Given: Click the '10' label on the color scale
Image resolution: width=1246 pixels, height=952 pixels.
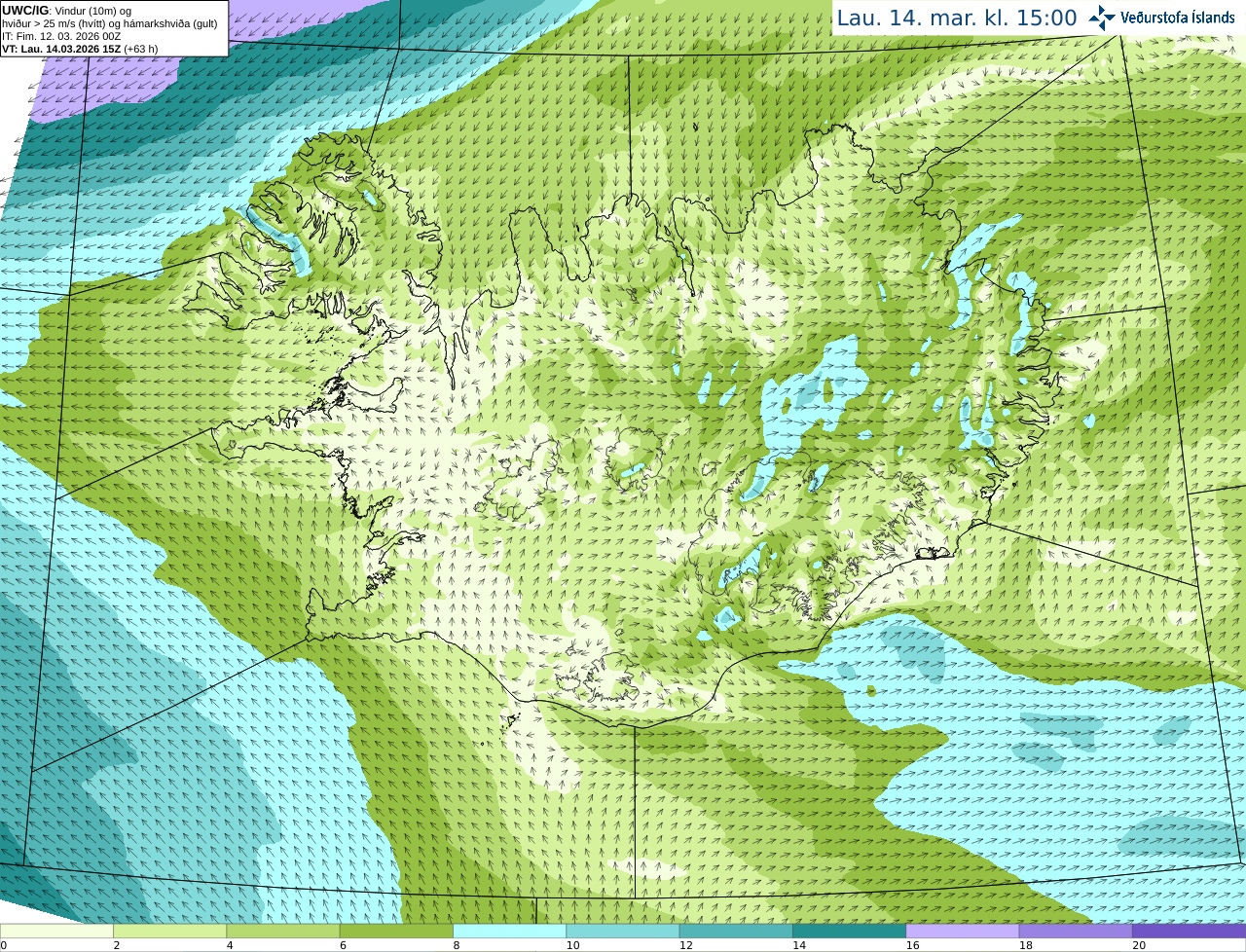Looking at the screenshot, I should click(572, 945).
